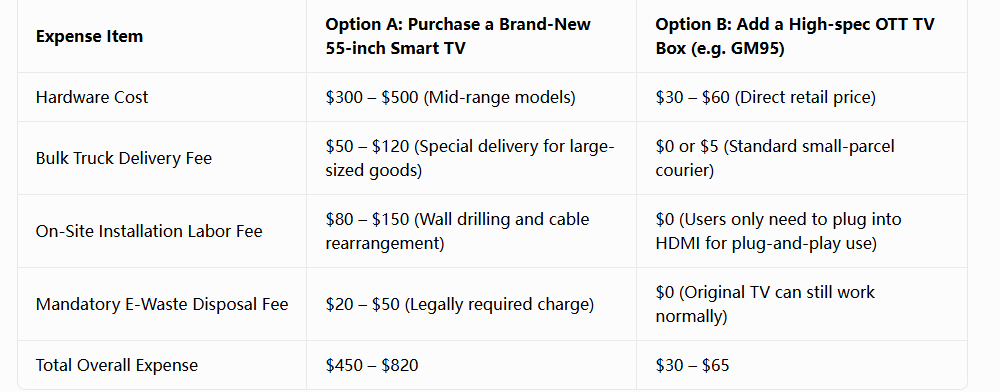
Task: Select the On-Site Installation Labor Fee label
Action: click(149, 231)
